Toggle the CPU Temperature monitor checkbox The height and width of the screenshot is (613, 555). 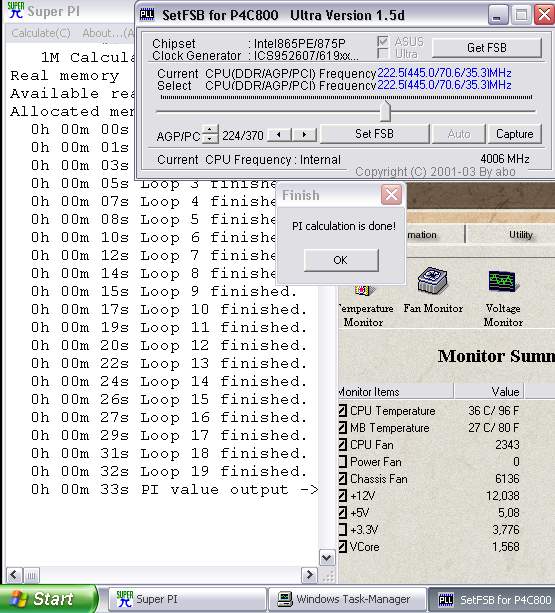[343, 410]
